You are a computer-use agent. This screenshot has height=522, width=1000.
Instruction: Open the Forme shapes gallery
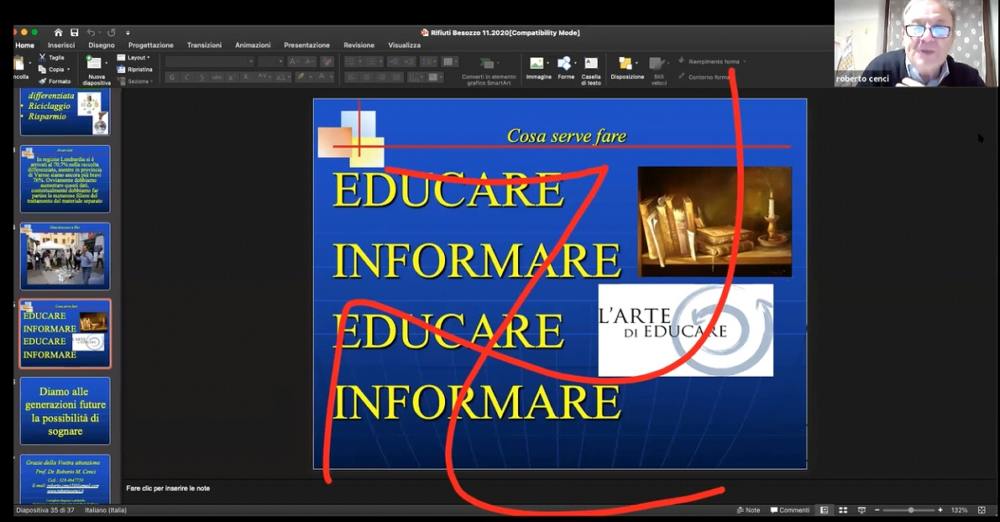(566, 64)
